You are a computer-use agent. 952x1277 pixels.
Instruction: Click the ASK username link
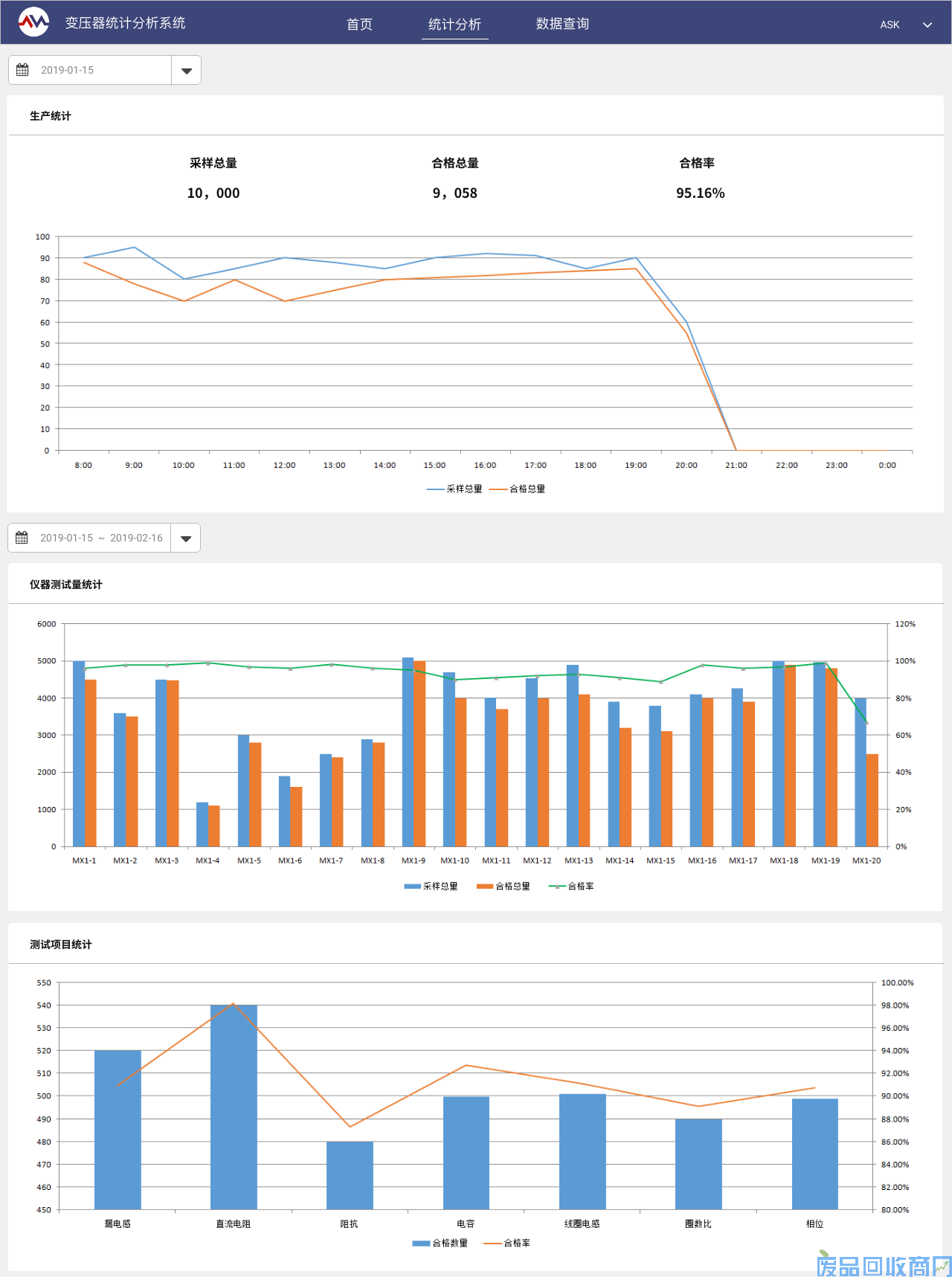point(890,25)
